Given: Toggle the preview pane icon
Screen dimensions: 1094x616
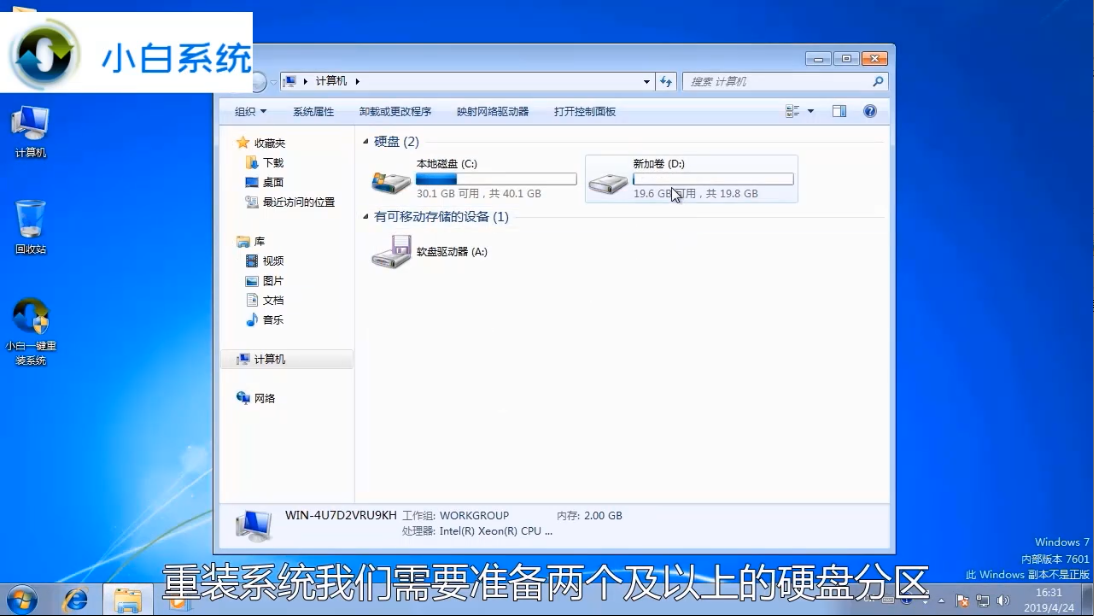Looking at the screenshot, I should tap(838, 111).
